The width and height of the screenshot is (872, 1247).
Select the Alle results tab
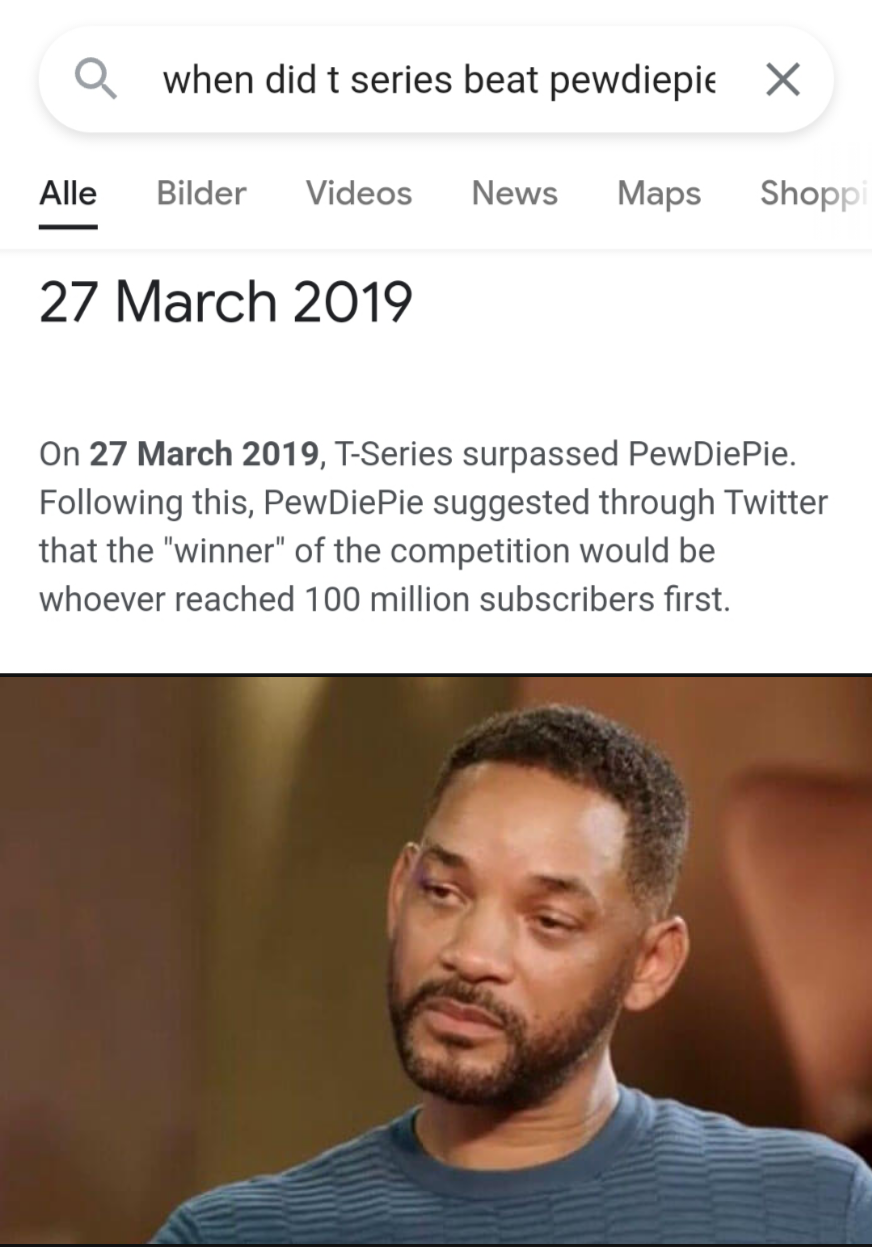coord(68,192)
